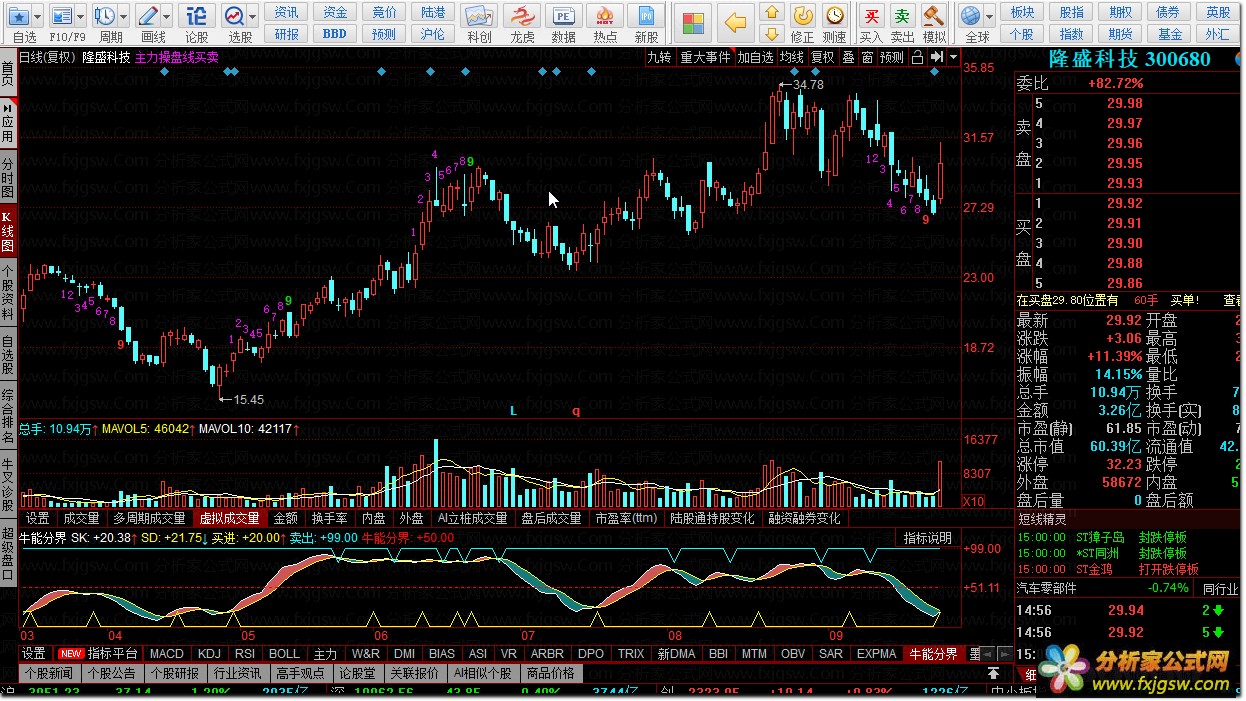Image resolution: width=1246 pixels, height=701 pixels.
Task: Click the scroll-to-top icon beside 商品价格
Action: [993, 674]
